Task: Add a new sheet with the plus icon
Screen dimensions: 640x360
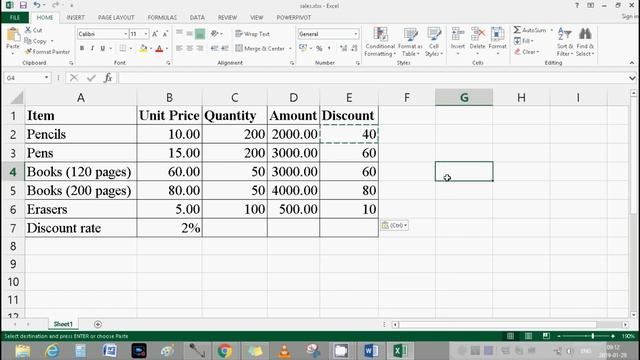Action: pyautogui.click(x=98, y=324)
